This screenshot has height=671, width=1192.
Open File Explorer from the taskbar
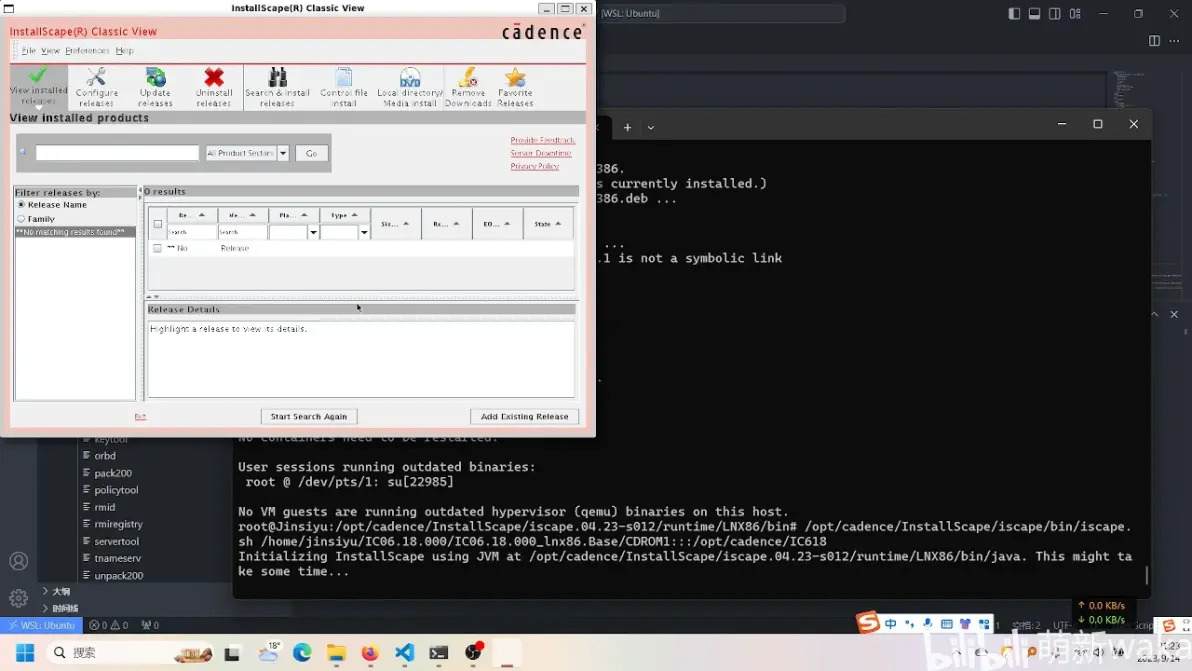click(x=336, y=653)
